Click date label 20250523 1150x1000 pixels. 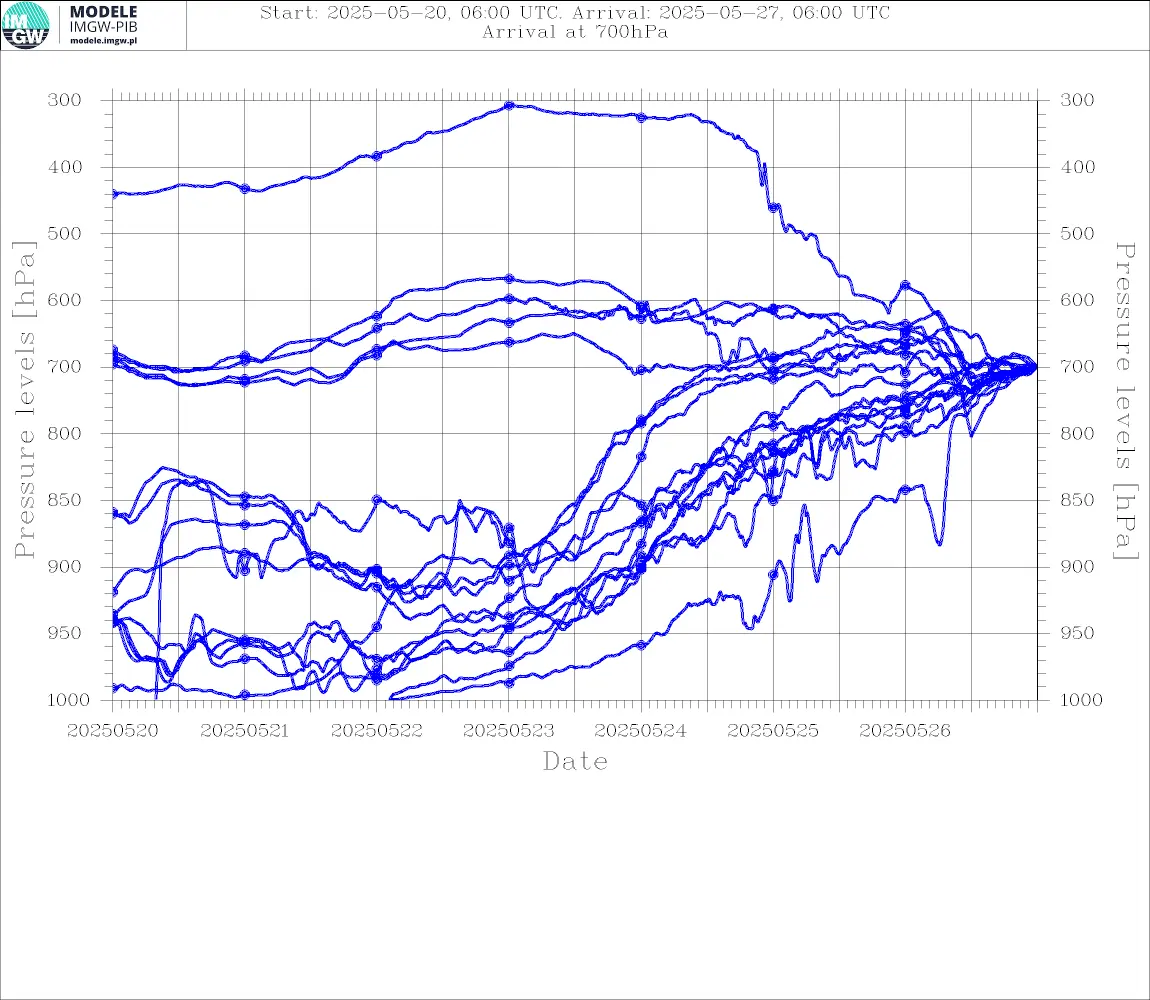tap(509, 731)
